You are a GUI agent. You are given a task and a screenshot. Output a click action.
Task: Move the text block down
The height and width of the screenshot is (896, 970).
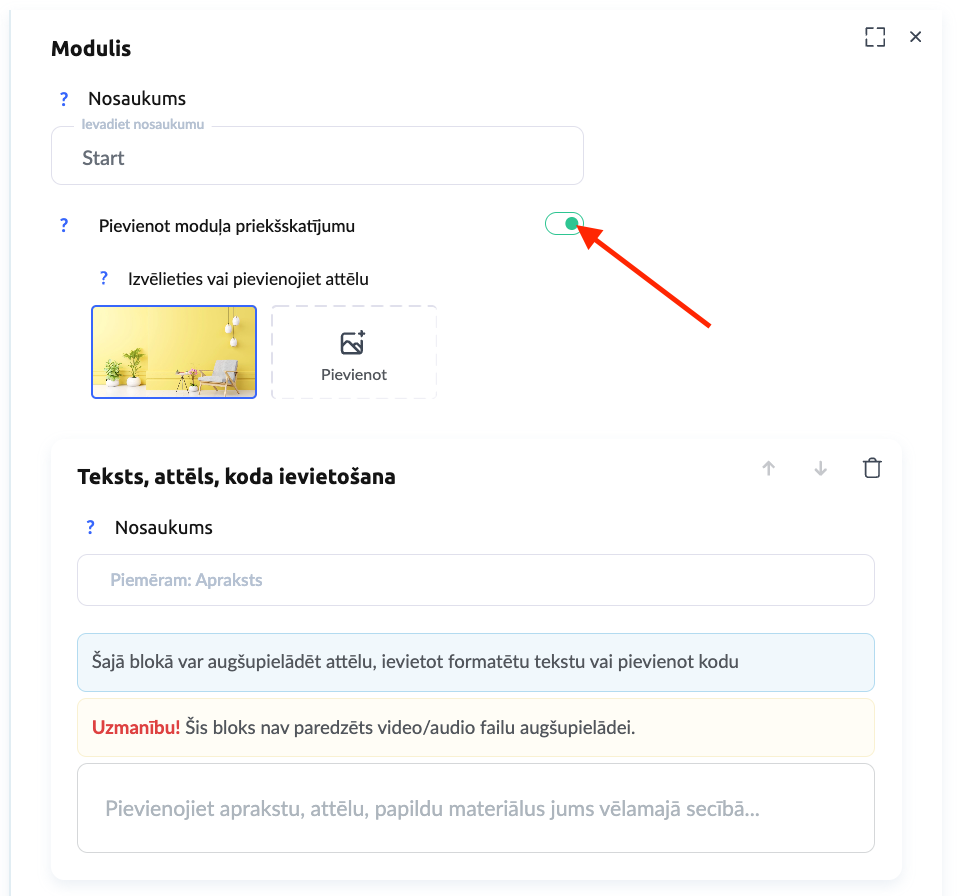pyautogui.click(x=821, y=468)
